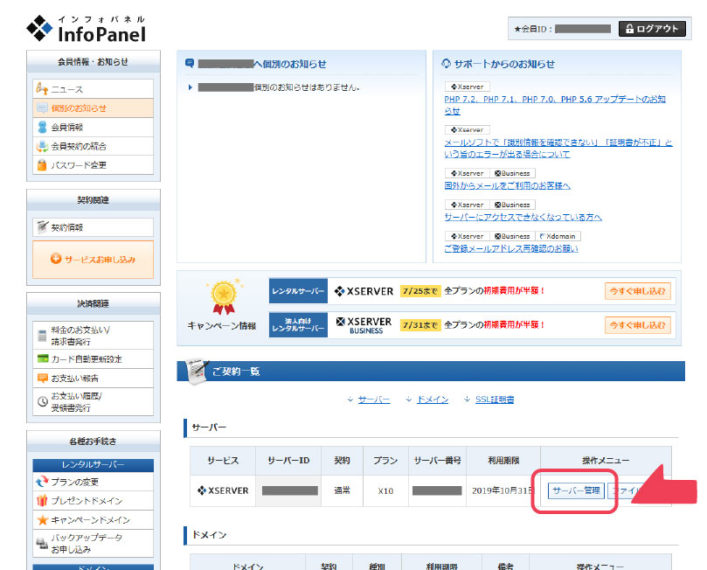
Task: Click the clock icon beside お支払い履歴
Action: pyautogui.click(x=42, y=401)
